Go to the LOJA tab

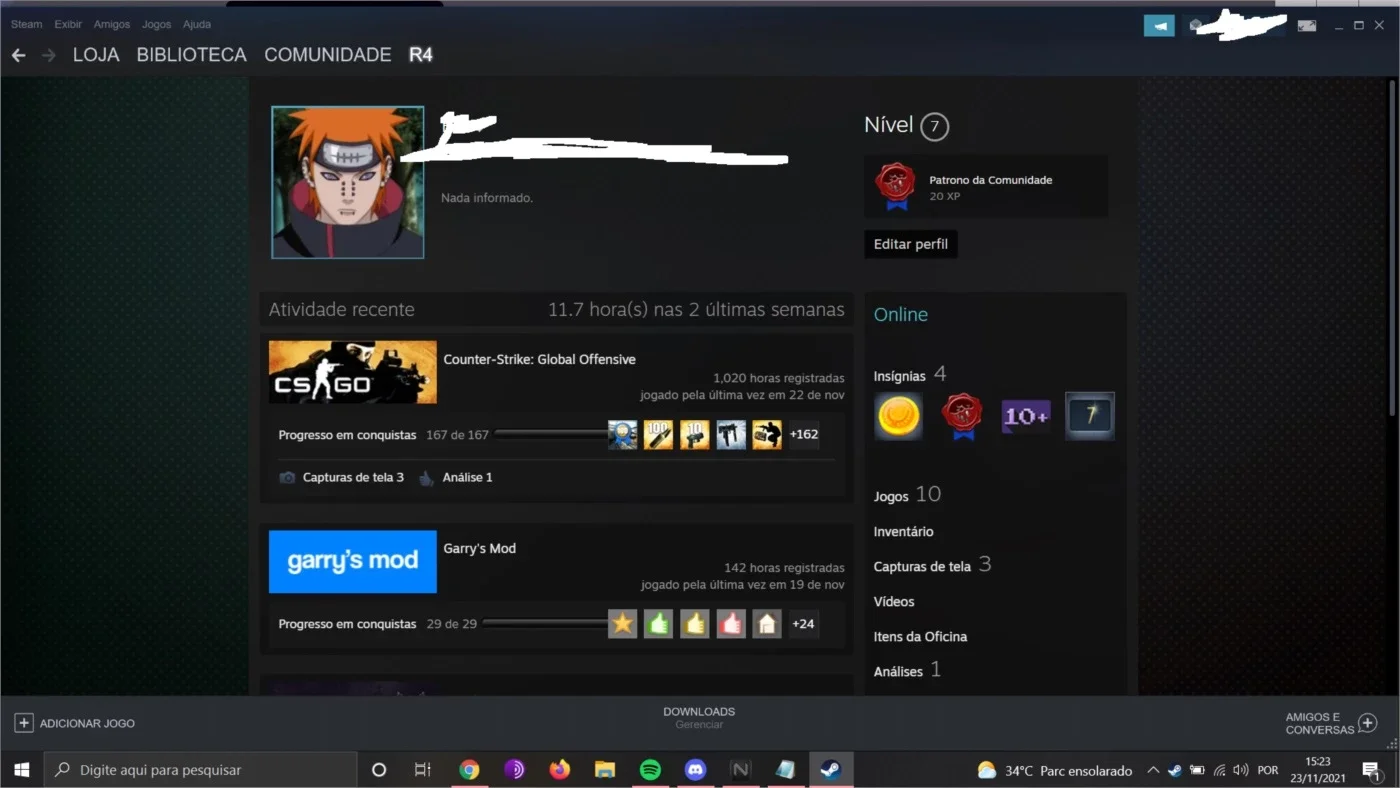[96, 55]
